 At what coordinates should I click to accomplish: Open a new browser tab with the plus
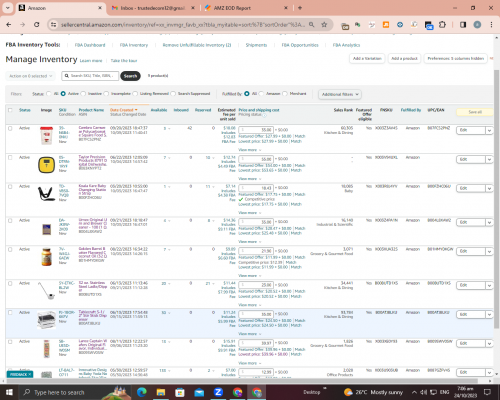[300, 8]
